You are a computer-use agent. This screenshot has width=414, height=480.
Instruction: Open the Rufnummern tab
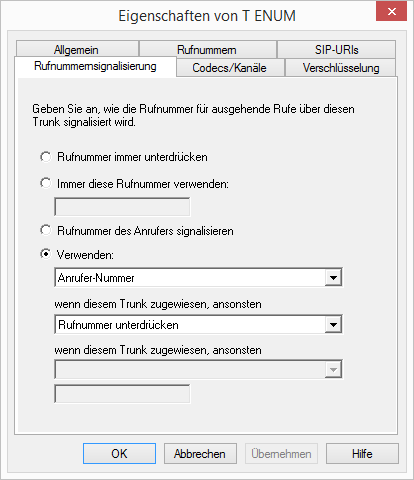pos(207,49)
